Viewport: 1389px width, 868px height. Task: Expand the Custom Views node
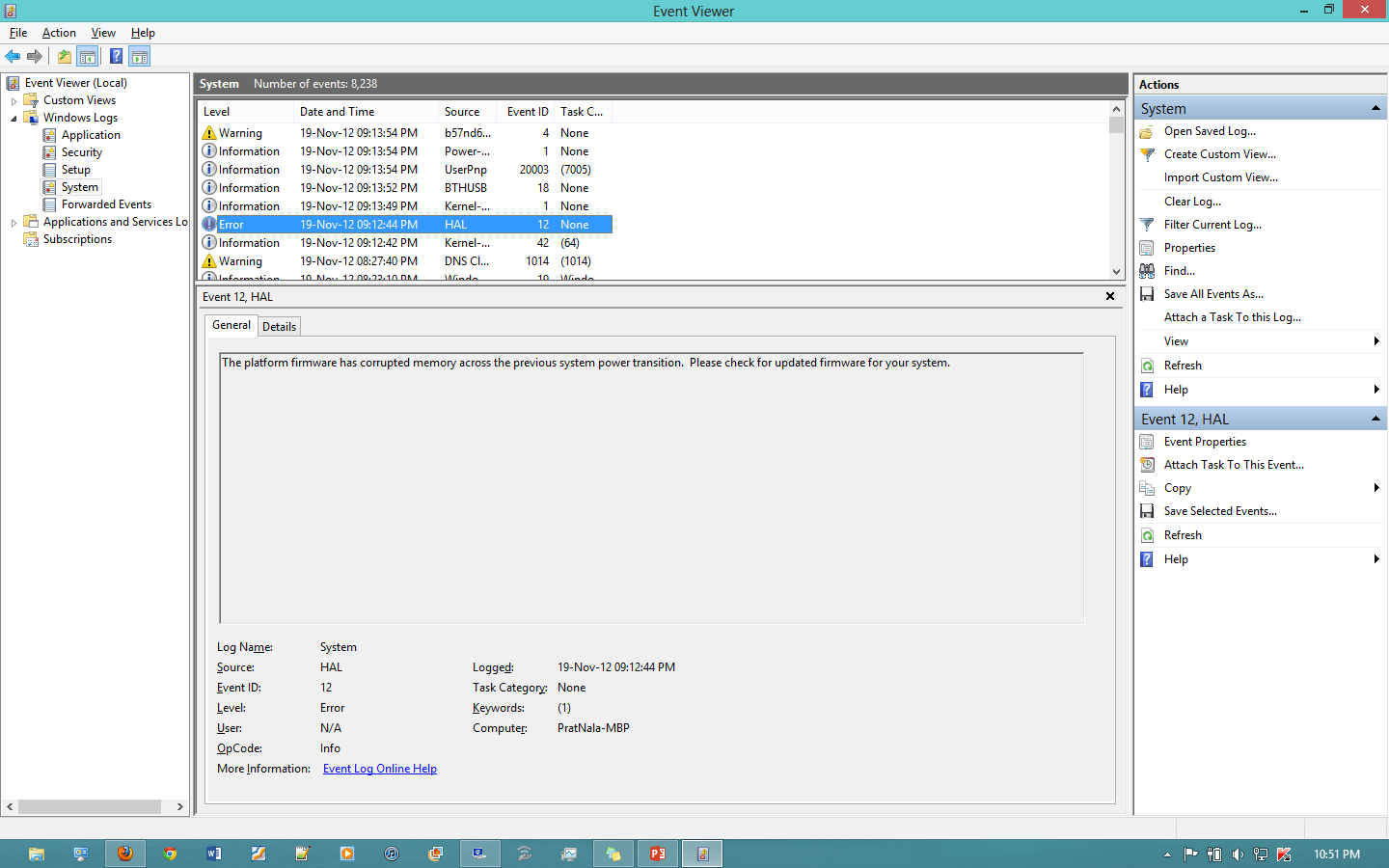14,100
